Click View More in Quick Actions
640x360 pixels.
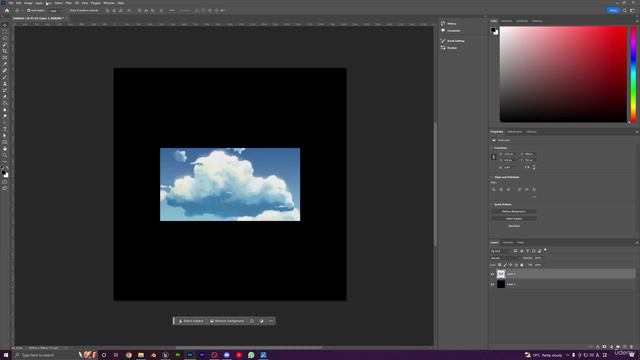click(x=514, y=226)
